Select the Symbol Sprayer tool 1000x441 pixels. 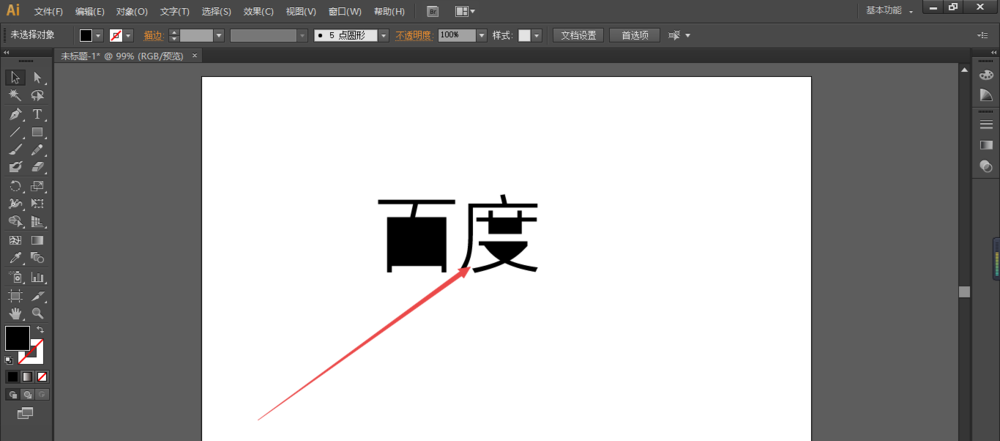pos(15,277)
